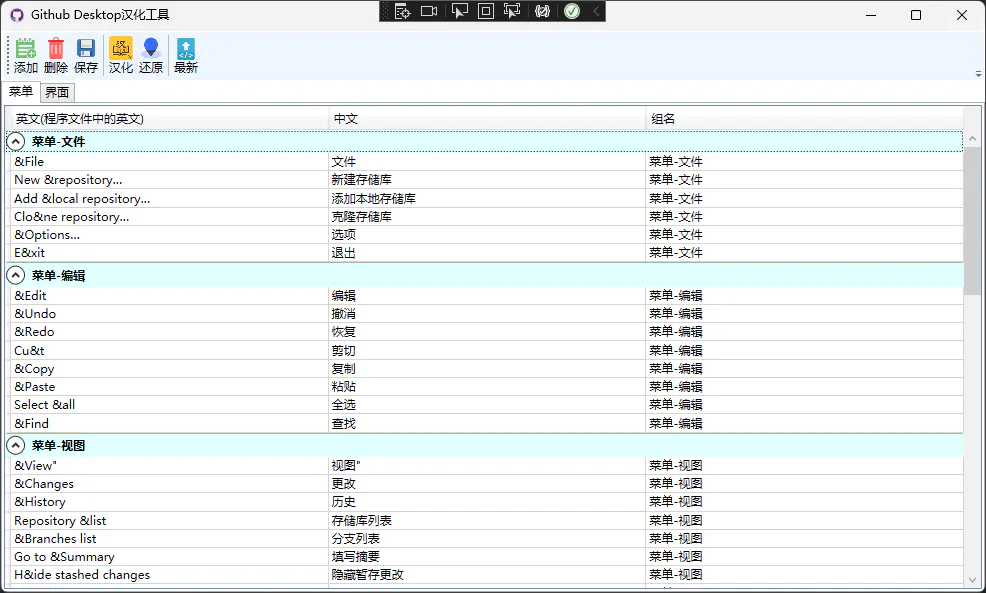
Task: Select the 菜单 tab
Action: coord(20,91)
